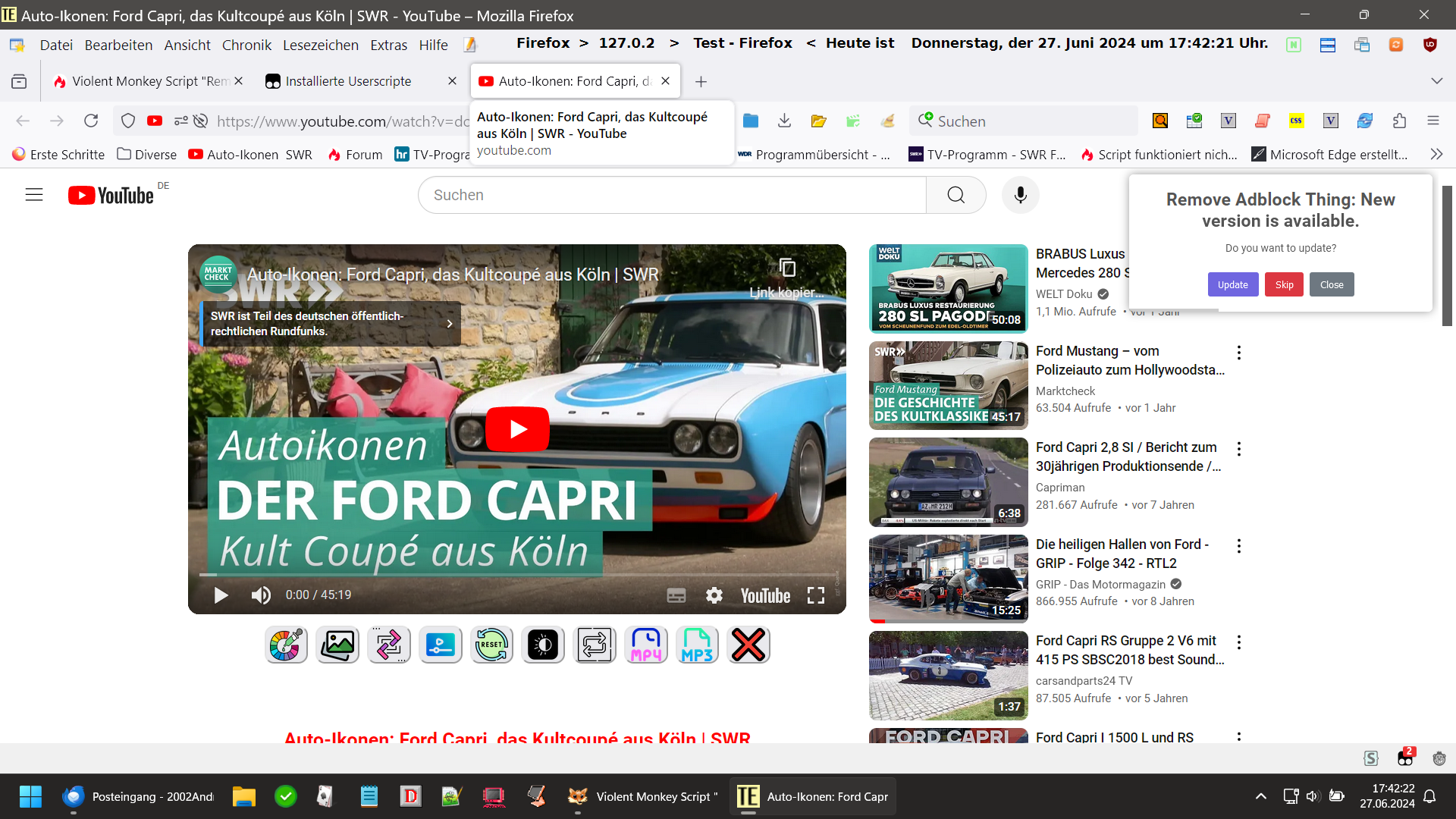1456x819 pixels.
Task: Switch to the Installierte Userscripte tab
Action: coord(348,81)
